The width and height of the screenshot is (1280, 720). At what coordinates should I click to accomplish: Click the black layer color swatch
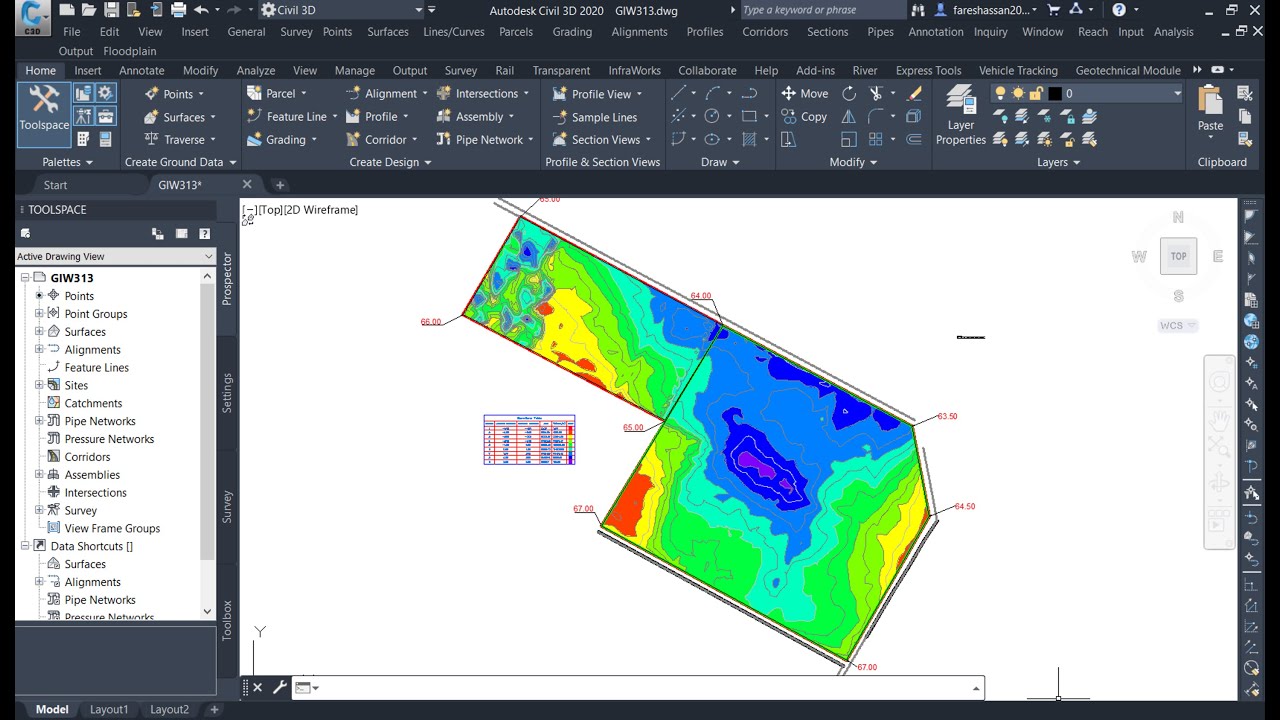point(1054,93)
